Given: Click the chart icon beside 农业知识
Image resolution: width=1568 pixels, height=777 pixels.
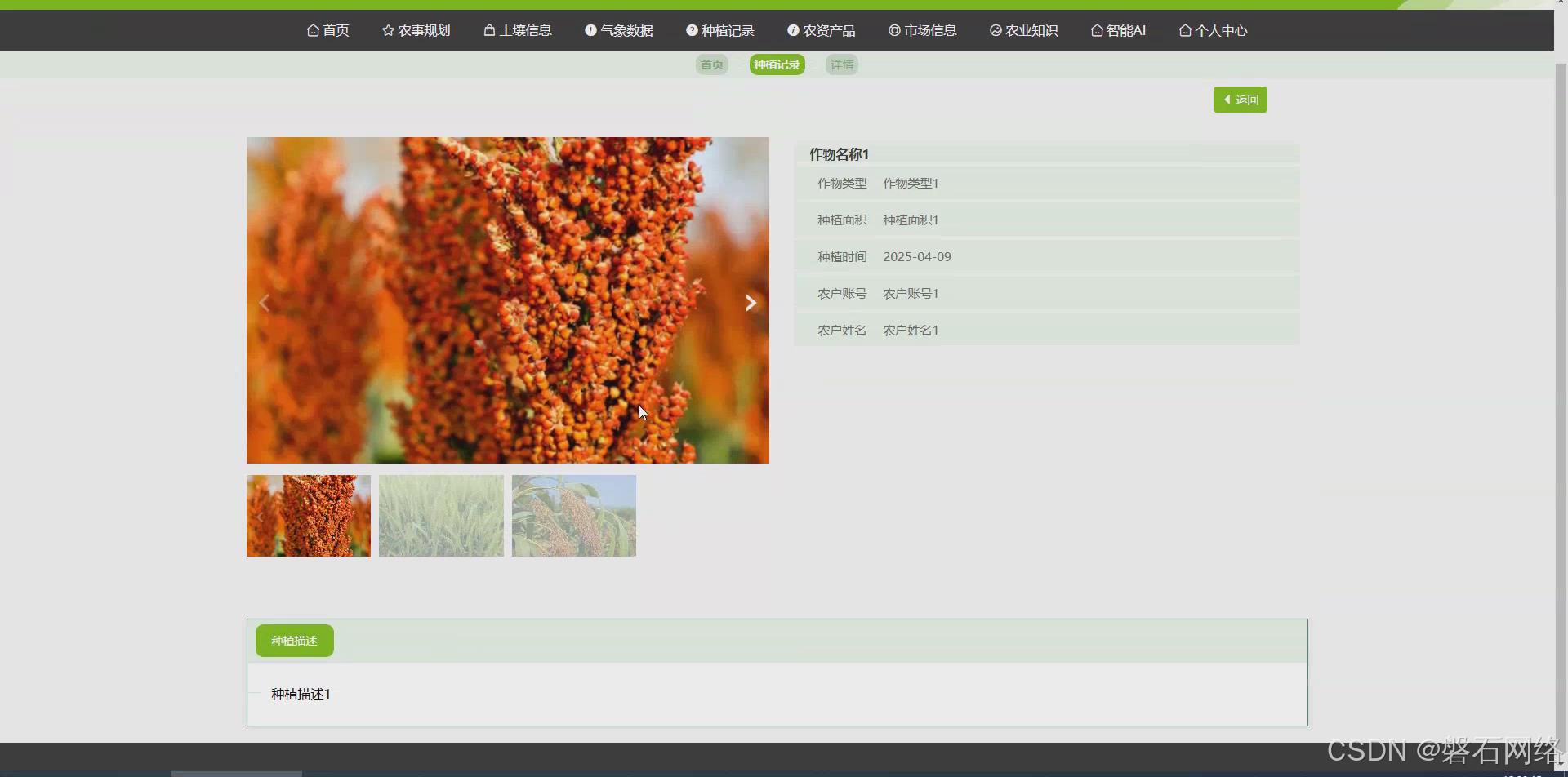Looking at the screenshot, I should tap(996, 30).
